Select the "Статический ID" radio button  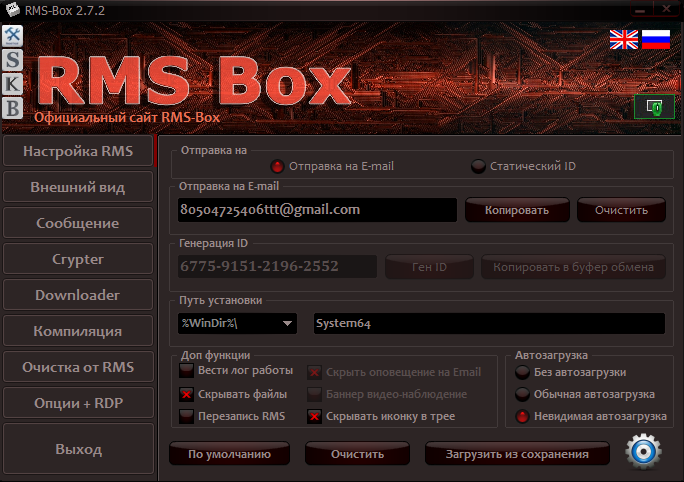click(x=478, y=166)
